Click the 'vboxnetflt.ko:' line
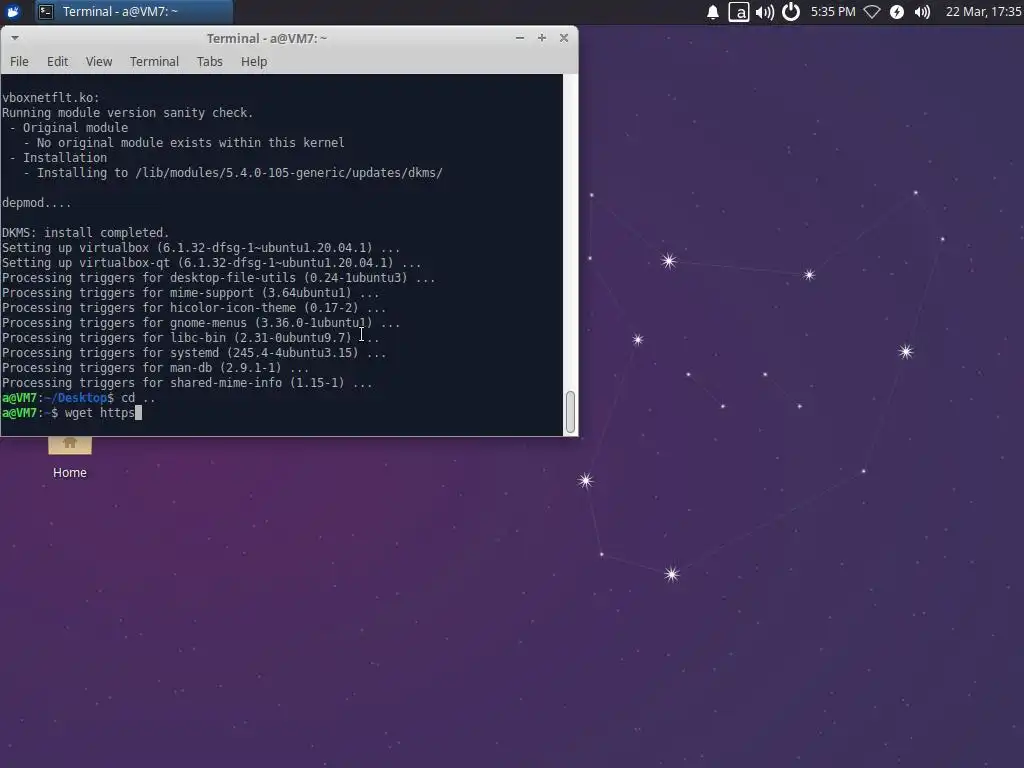Viewport: 1024px width, 768px height. tap(51, 97)
